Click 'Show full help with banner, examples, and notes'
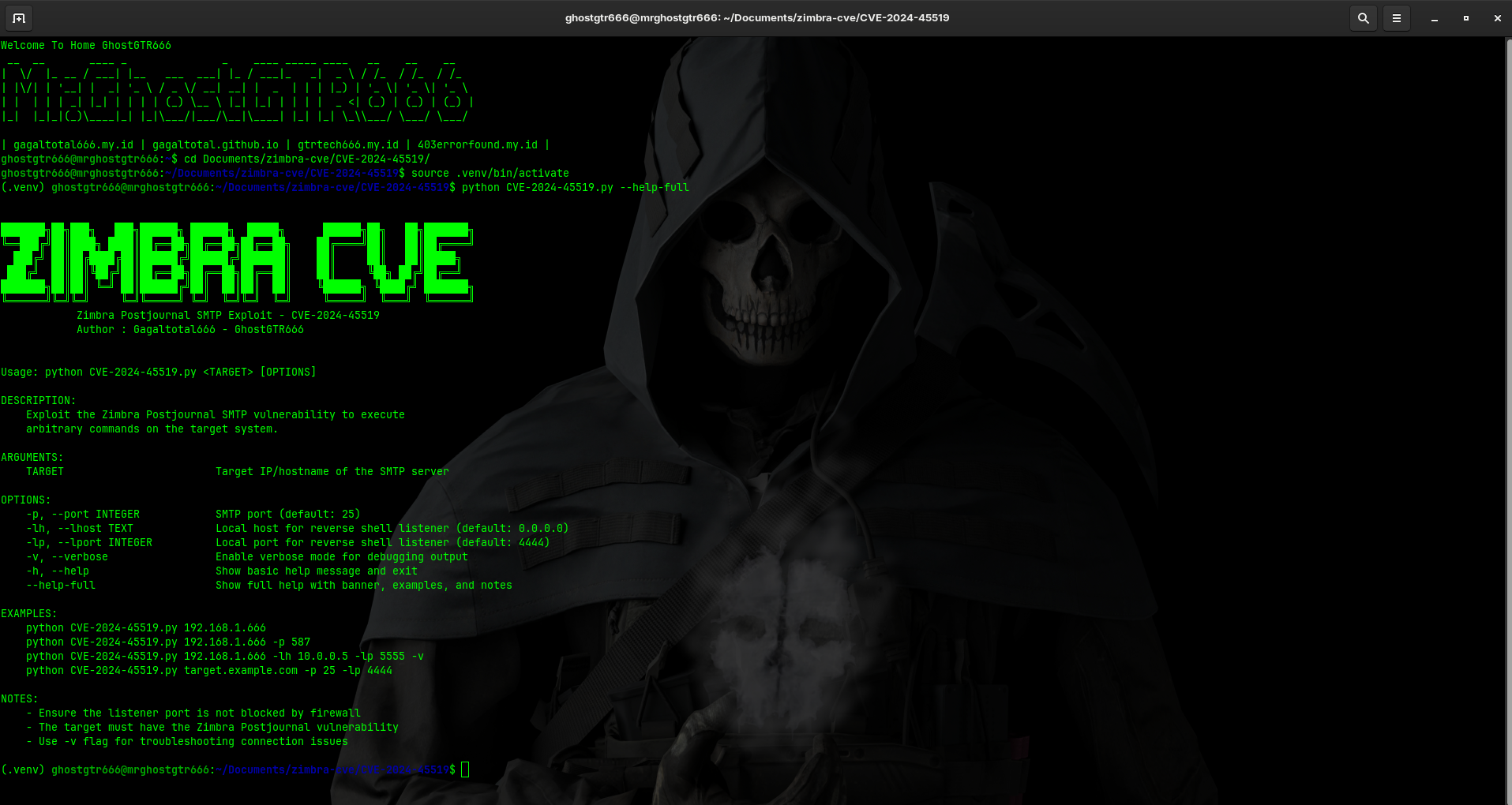 [x=364, y=586]
